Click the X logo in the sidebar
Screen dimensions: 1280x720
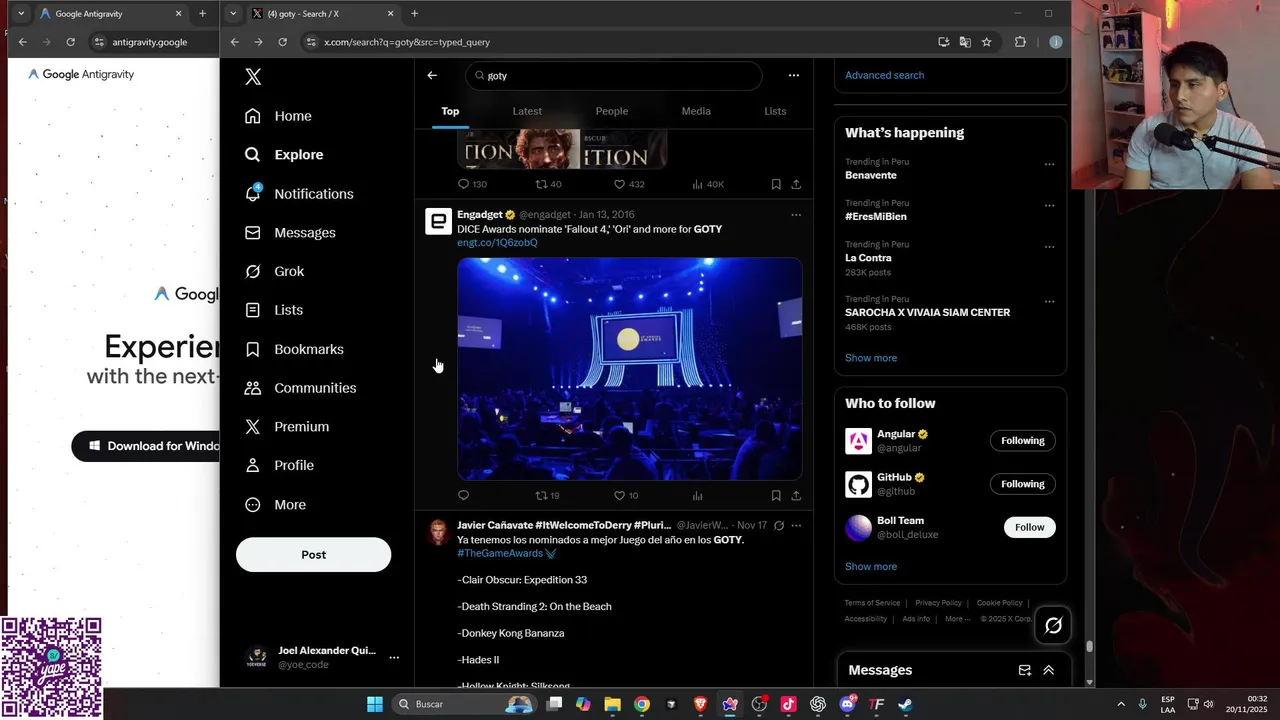tap(253, 77)
